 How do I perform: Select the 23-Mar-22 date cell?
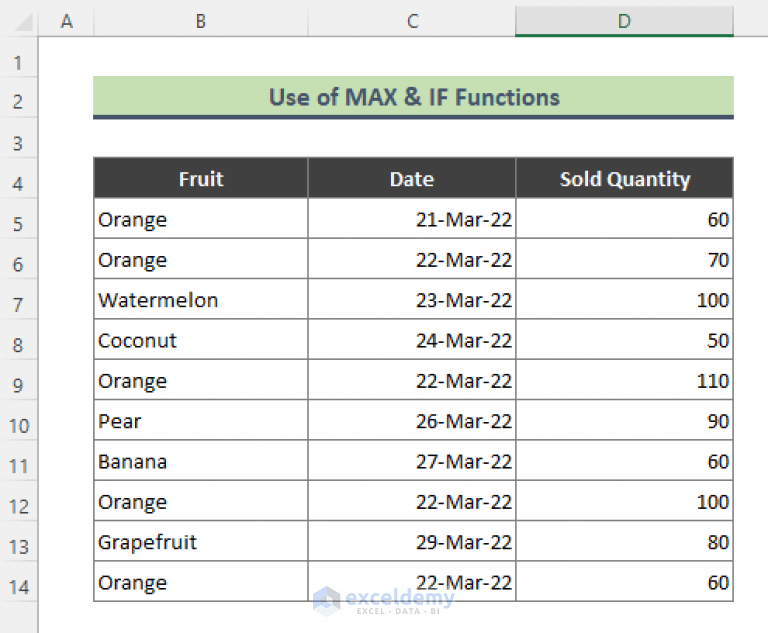click(412, 299)
